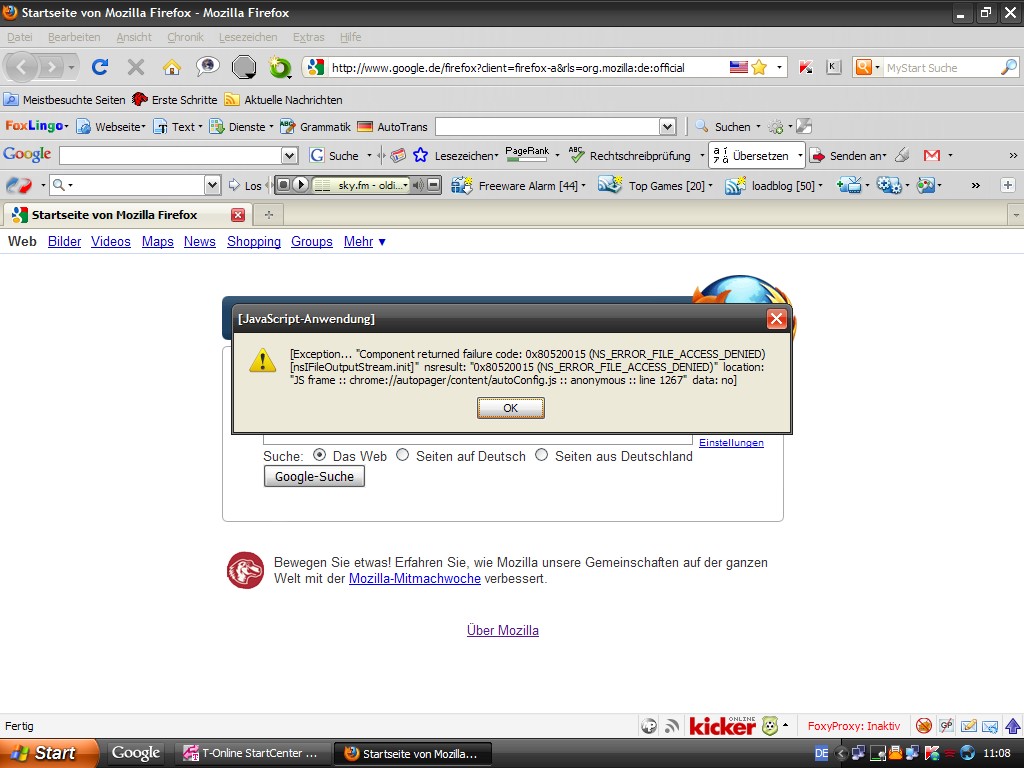Image resolution: width=1024 pixels, height=768 pixels.
Task: Click the RSS feed icon in status bar
Action: (x=671, y=726)
